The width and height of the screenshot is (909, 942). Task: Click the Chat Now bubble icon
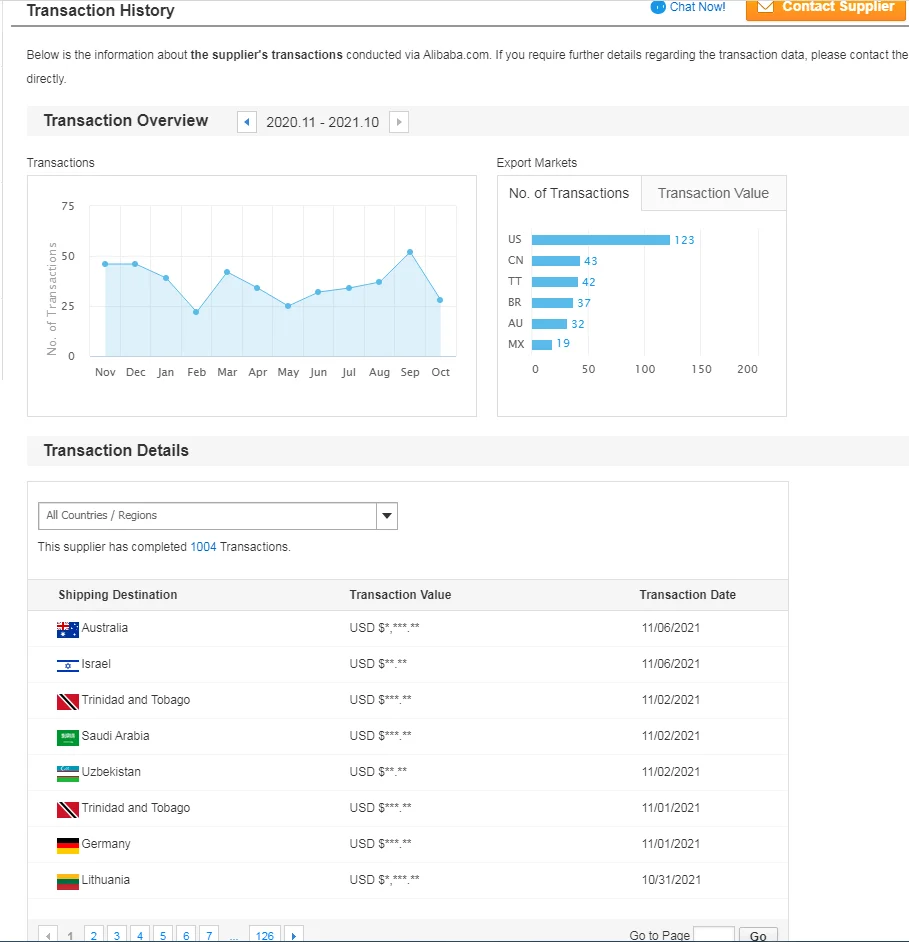[657, 7]
